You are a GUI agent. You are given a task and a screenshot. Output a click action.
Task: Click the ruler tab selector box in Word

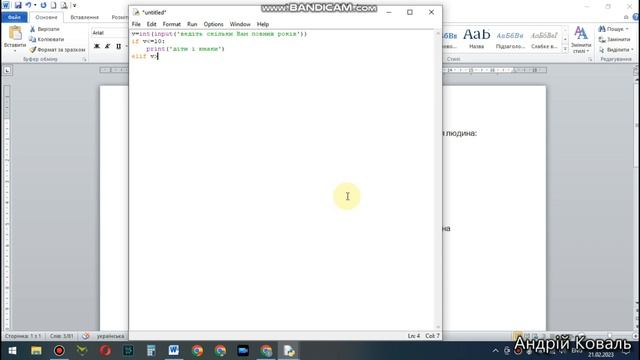[x=7, y=71]
